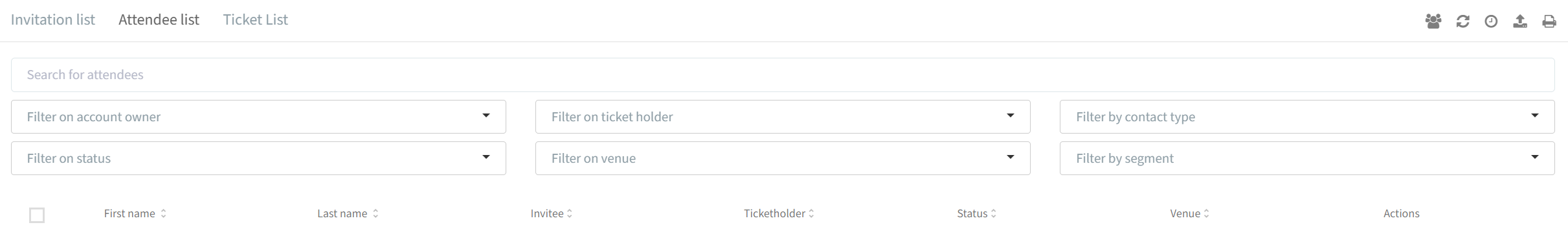Sort by First name arrows icon
The image size is (1568, 238).
[164, 213]
